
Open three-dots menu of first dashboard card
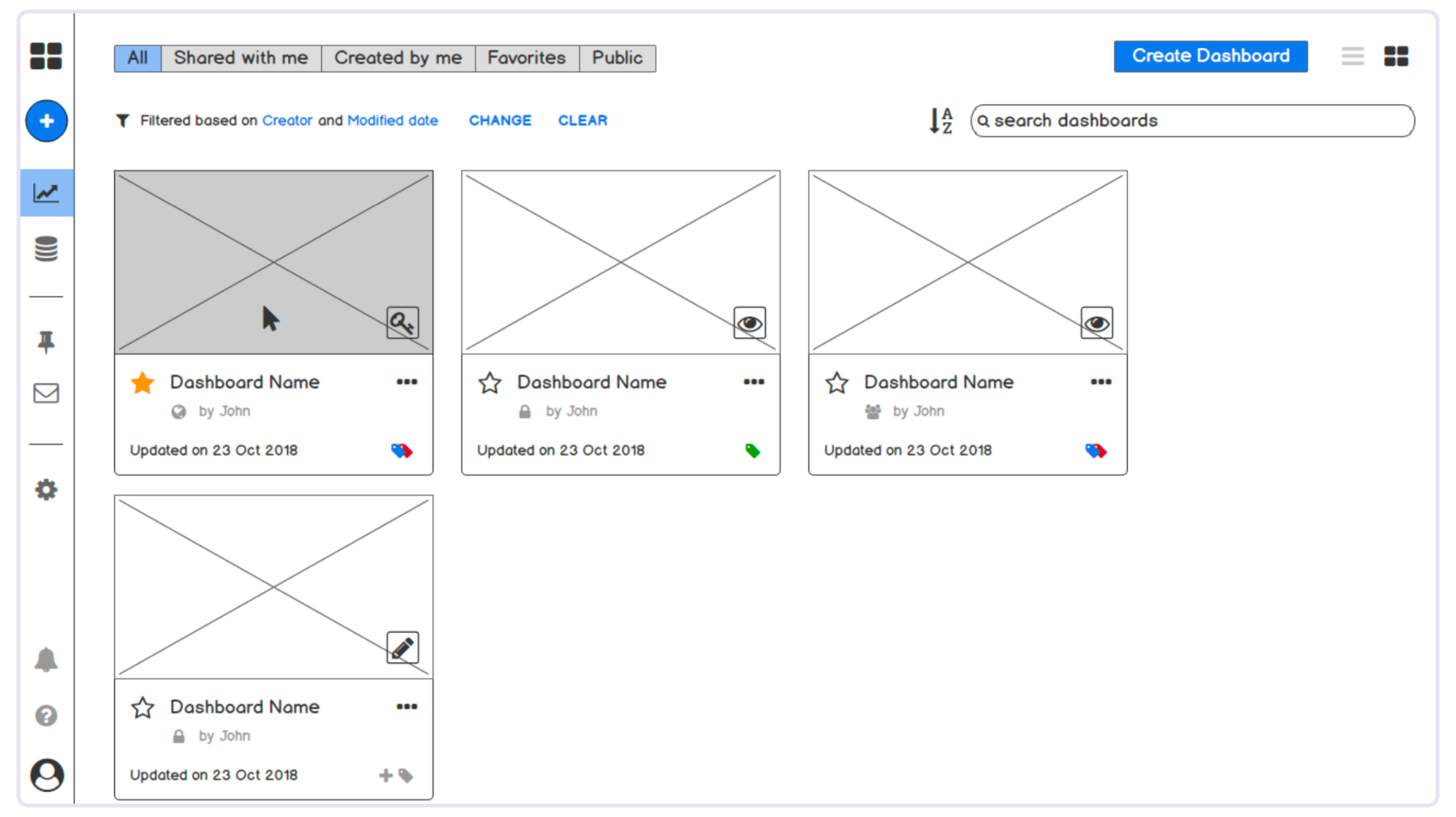coord(407,382)
